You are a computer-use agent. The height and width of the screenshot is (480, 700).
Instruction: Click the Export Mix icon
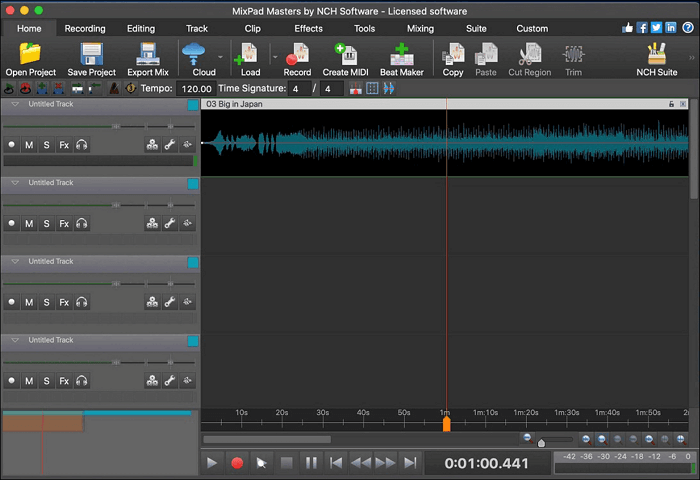tap(148, 54)
